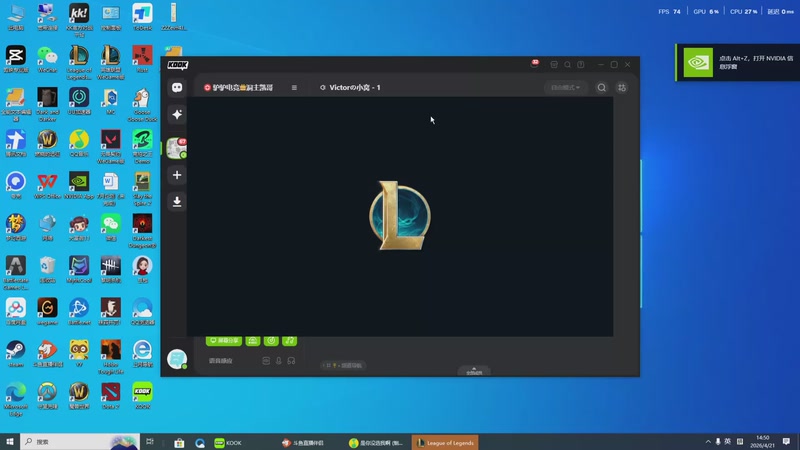This screenshot has height=450, width=800.
Task: Open the hamburger menu beside server name
Action: tap(294, 88)
